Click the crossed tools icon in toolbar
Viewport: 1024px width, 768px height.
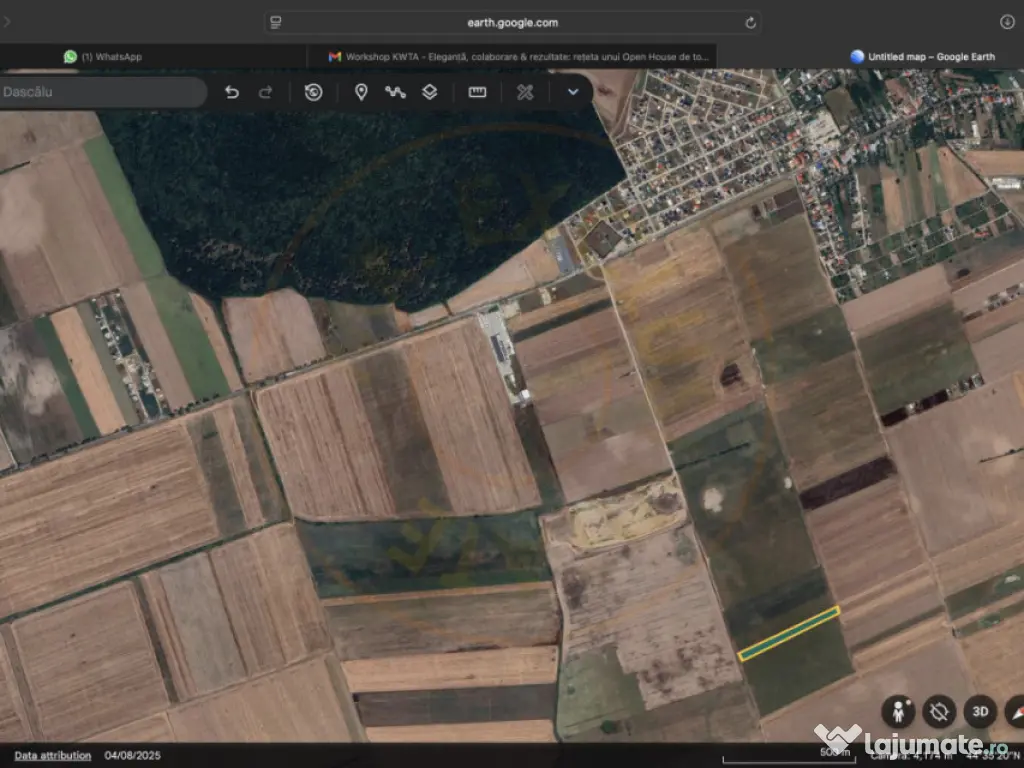pyautogui.click(x=525, y=92)
